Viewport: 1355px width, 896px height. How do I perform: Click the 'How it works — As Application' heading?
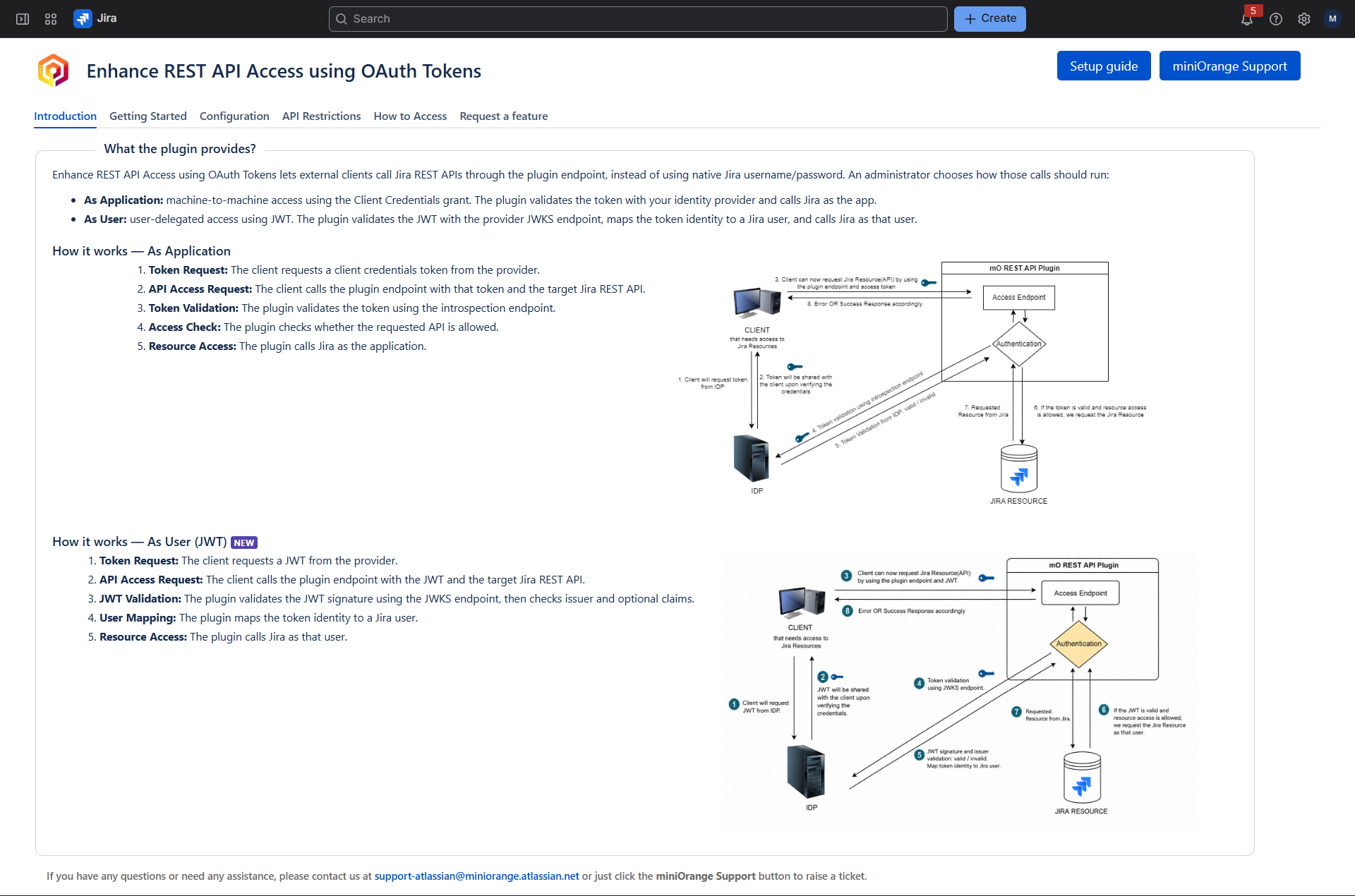coord(141,251)
